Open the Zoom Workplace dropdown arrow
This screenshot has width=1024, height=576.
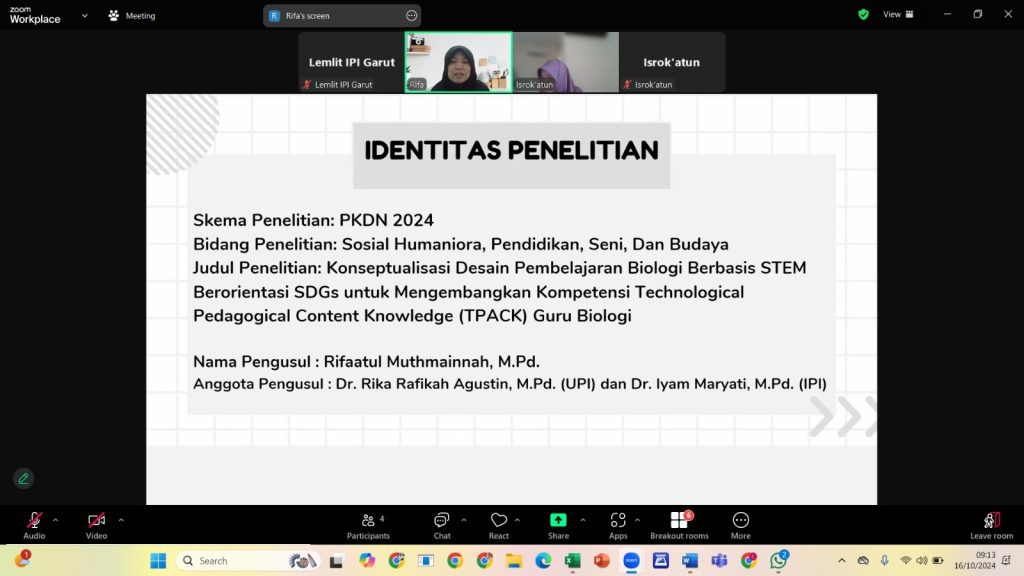tap(84, 16)
